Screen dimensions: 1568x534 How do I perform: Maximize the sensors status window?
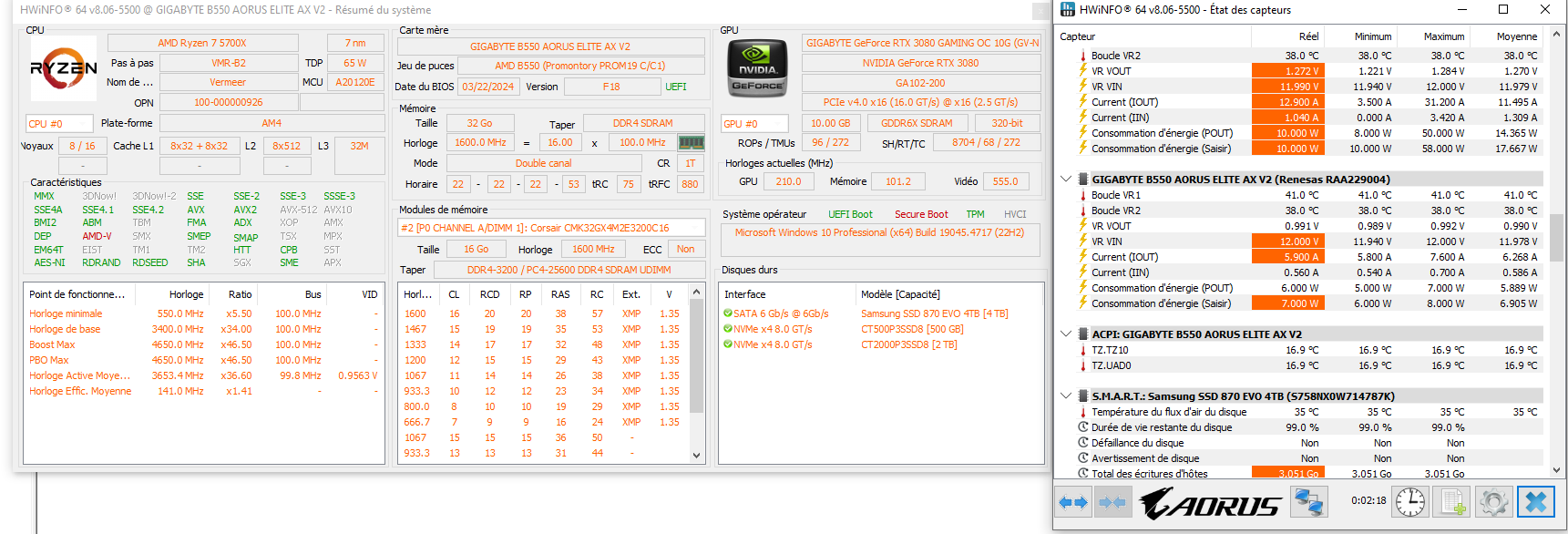click(x=1503, y=9)
